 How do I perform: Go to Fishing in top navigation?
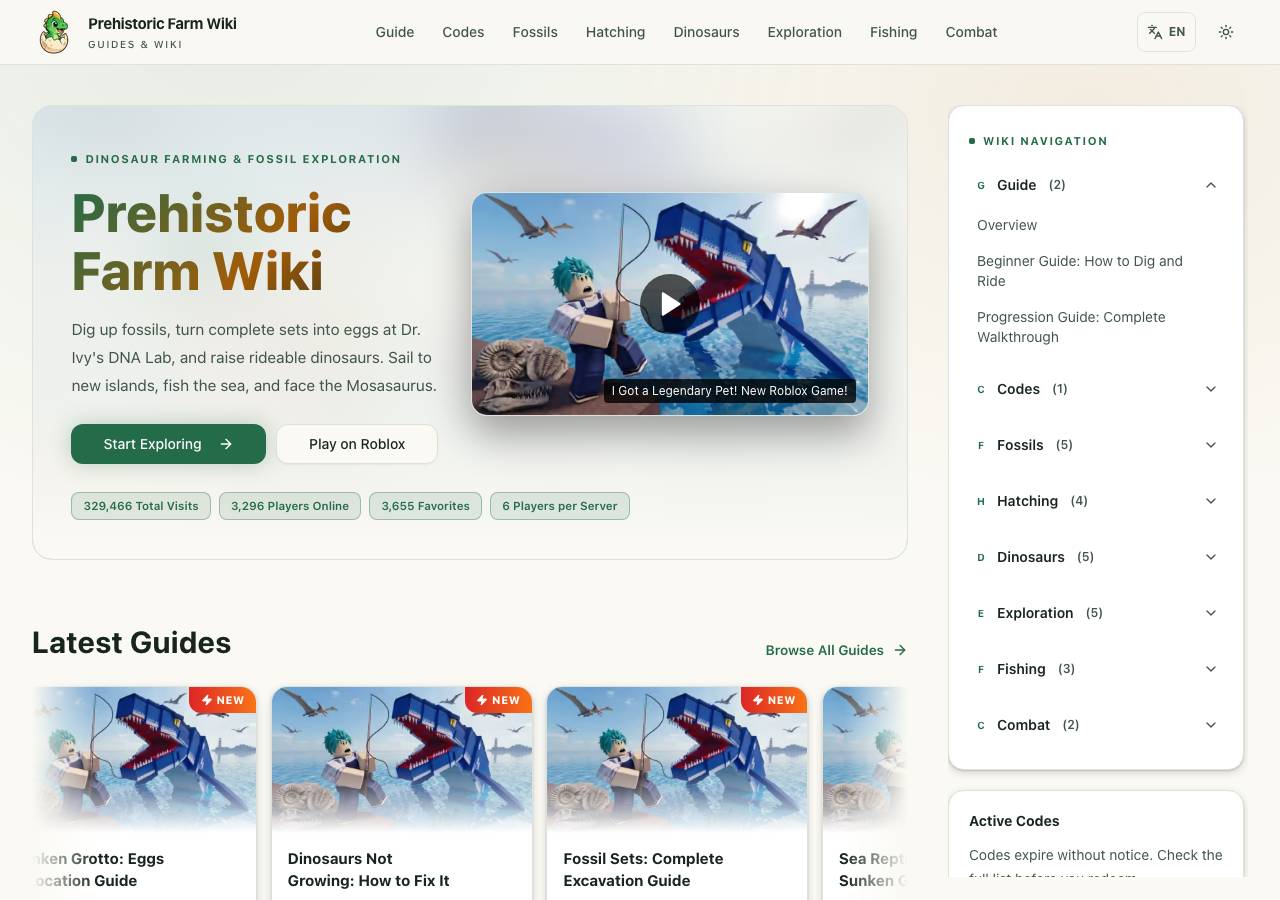[x=893, y=32]
